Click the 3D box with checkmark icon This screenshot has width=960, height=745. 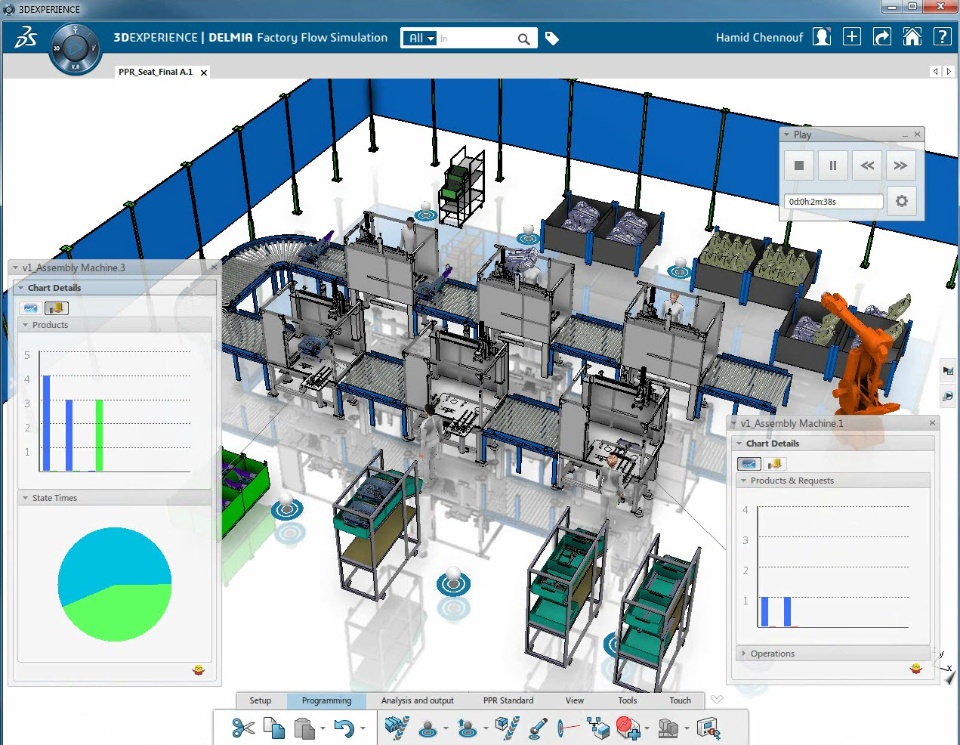(x=507, y=728)
